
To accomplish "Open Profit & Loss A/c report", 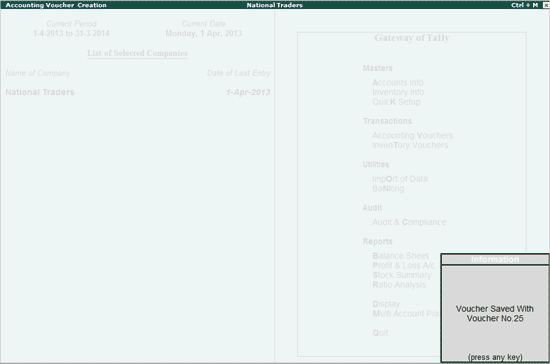I will pos(403,265).
